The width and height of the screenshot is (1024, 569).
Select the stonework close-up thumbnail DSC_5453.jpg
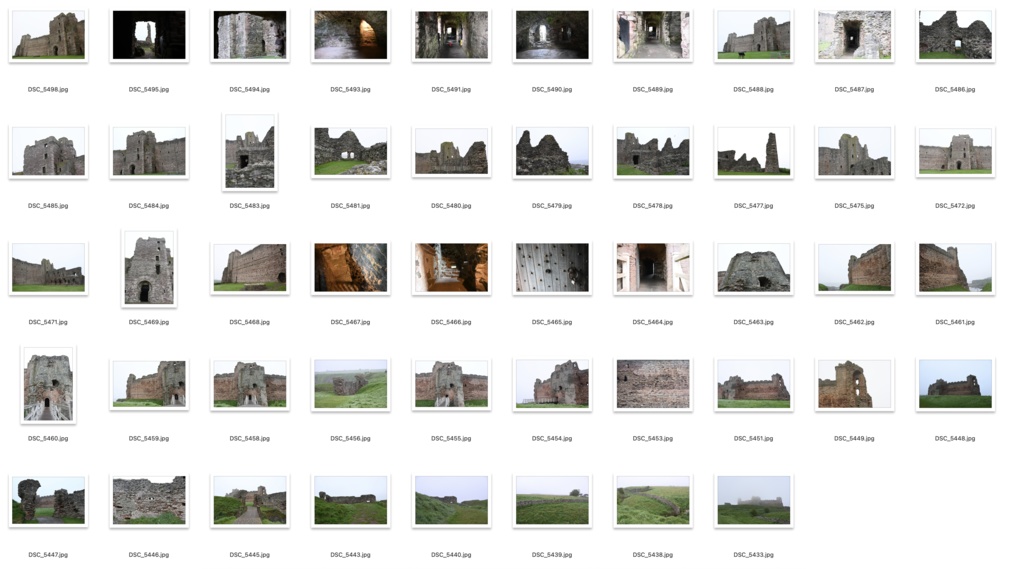coord(653,384)
